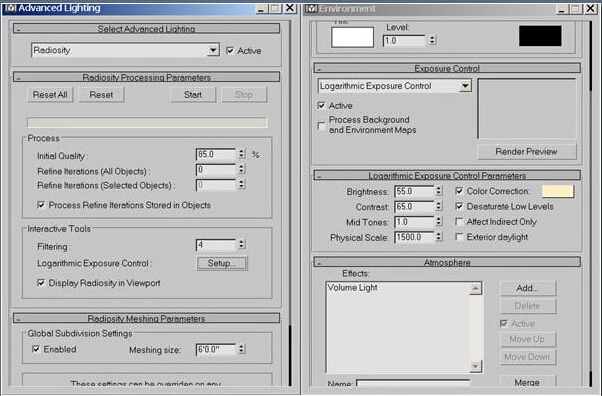
Task: Click the Reset button in Radiosity Processing
Action: (101, 95)
